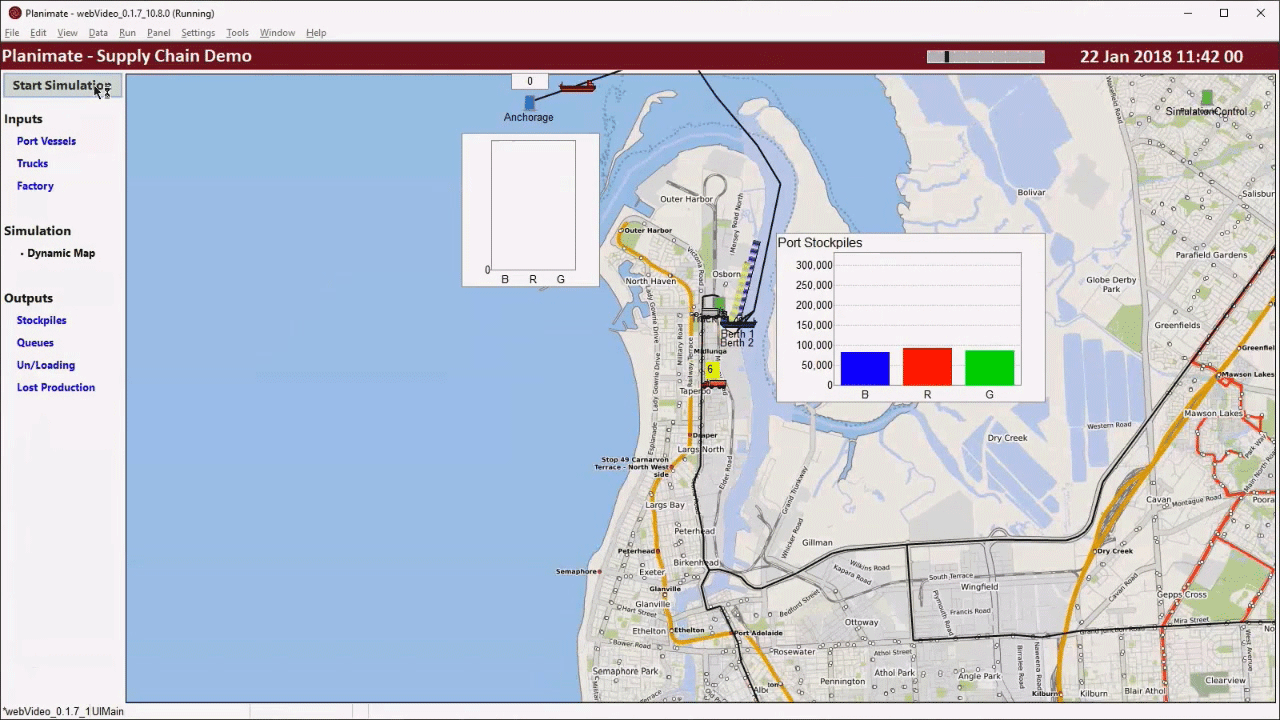View the Lost Production output
The width and height of the screenshot is (1280, 720).
[55, 388]
